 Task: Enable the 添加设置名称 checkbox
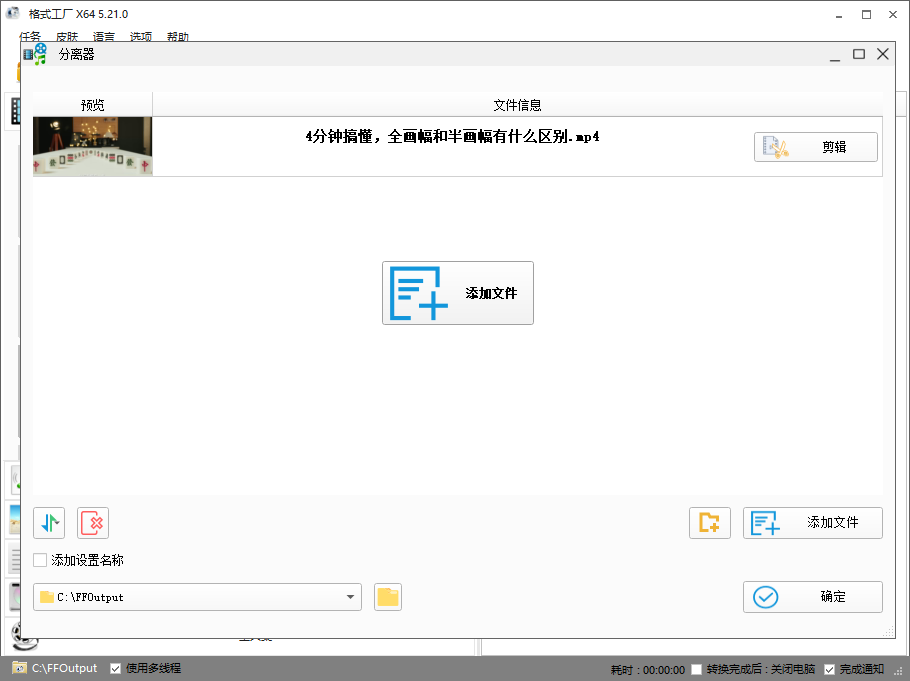[x=39, y=560]
